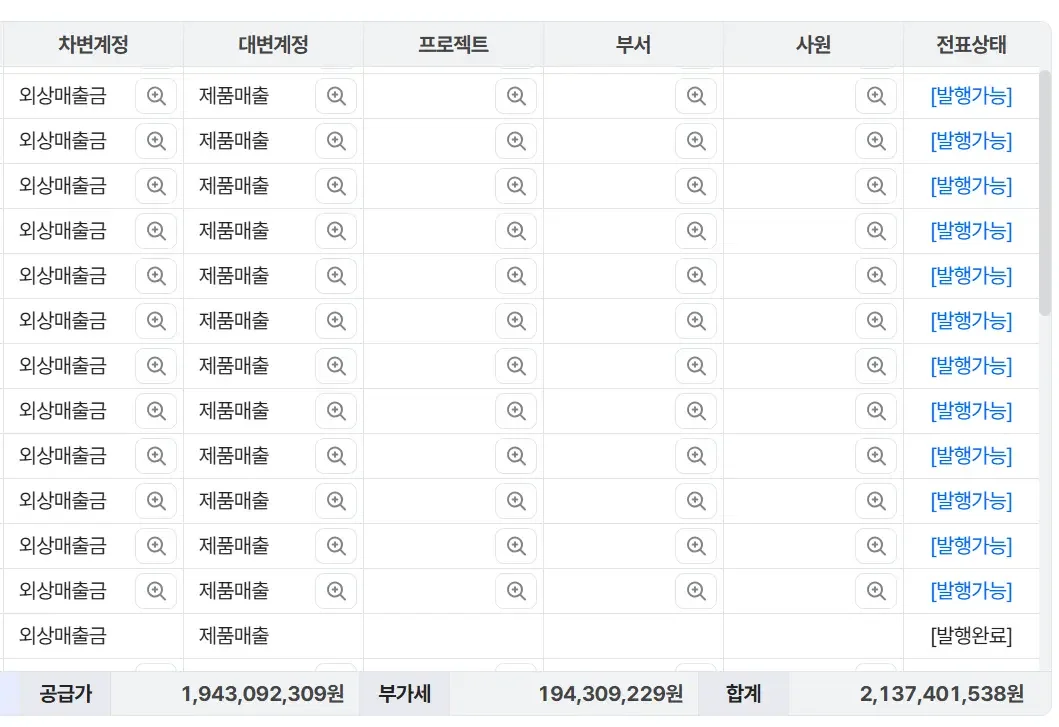Click the 차변계정 column header
Screen dimensions: 1059x727
[x=92, y=43]
